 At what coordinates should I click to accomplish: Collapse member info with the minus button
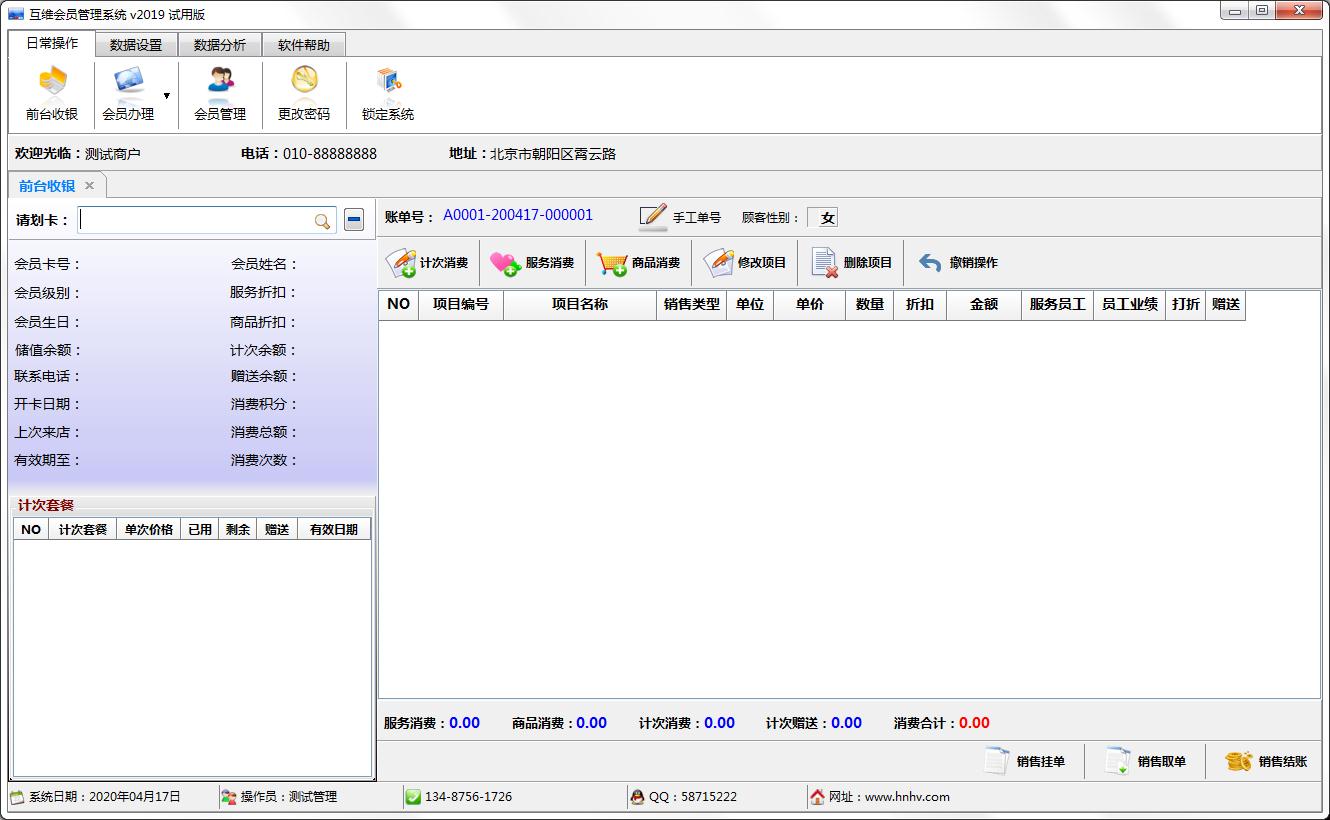354,220
